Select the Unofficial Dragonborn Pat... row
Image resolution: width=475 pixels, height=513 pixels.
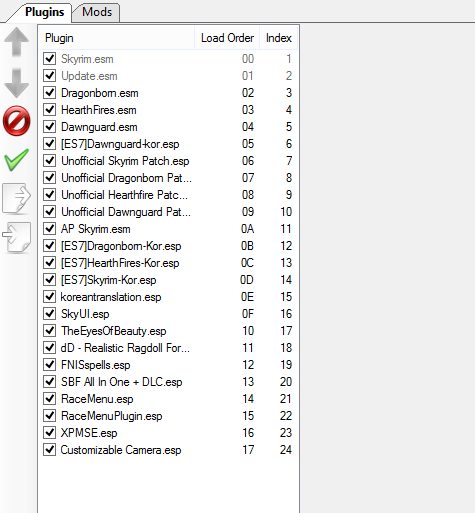(x=168, y=178)
